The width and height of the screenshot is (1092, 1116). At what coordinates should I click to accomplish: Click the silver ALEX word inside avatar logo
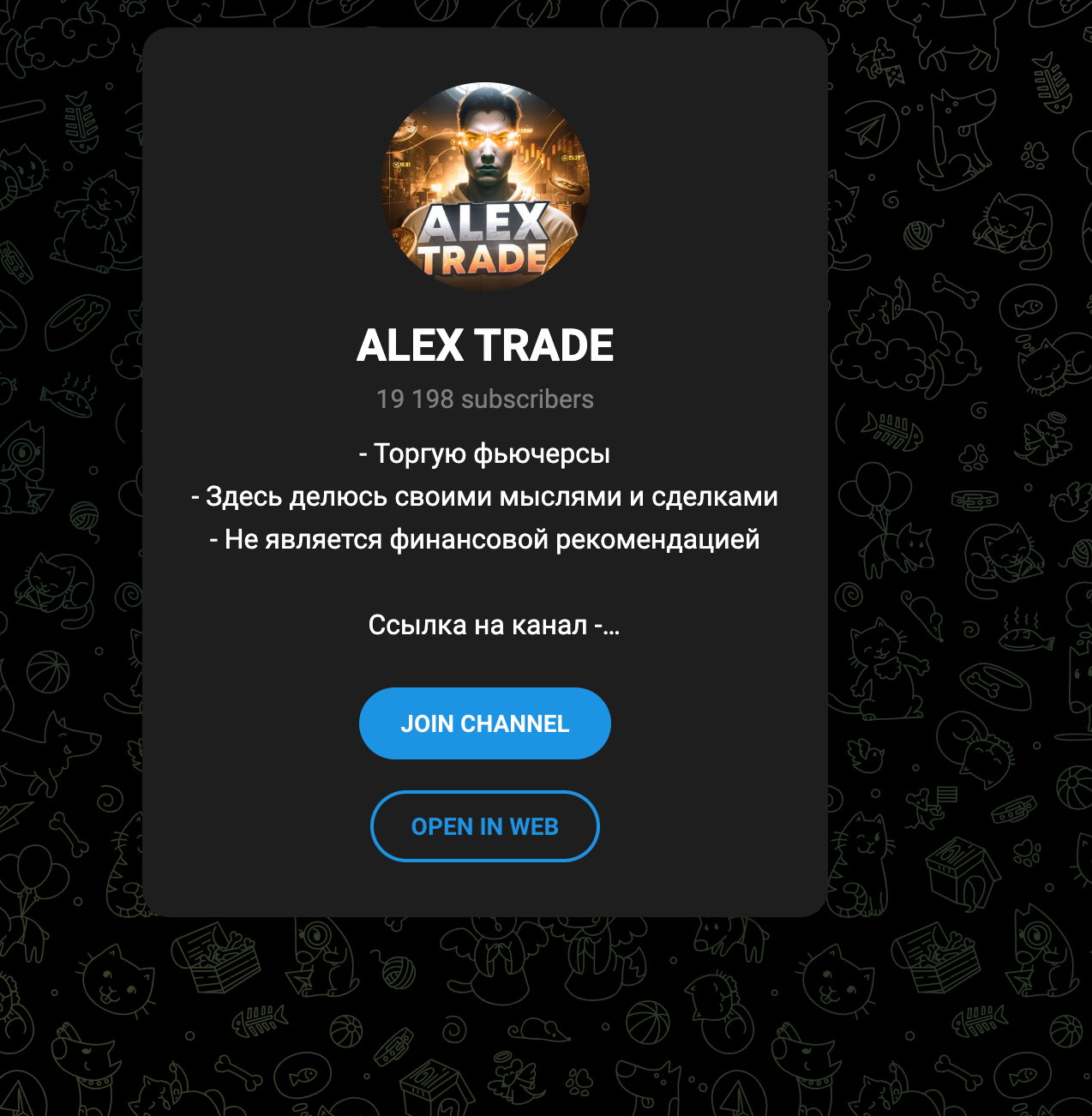(x=484, y=223)
